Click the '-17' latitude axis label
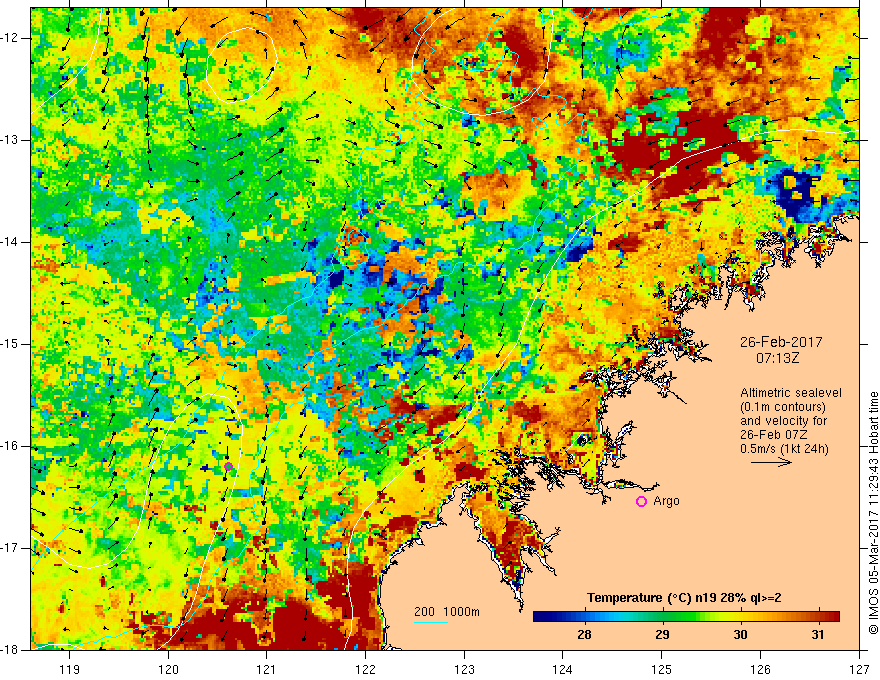The height and width of the screenshot is (680, 880). (x=11, y=548)
